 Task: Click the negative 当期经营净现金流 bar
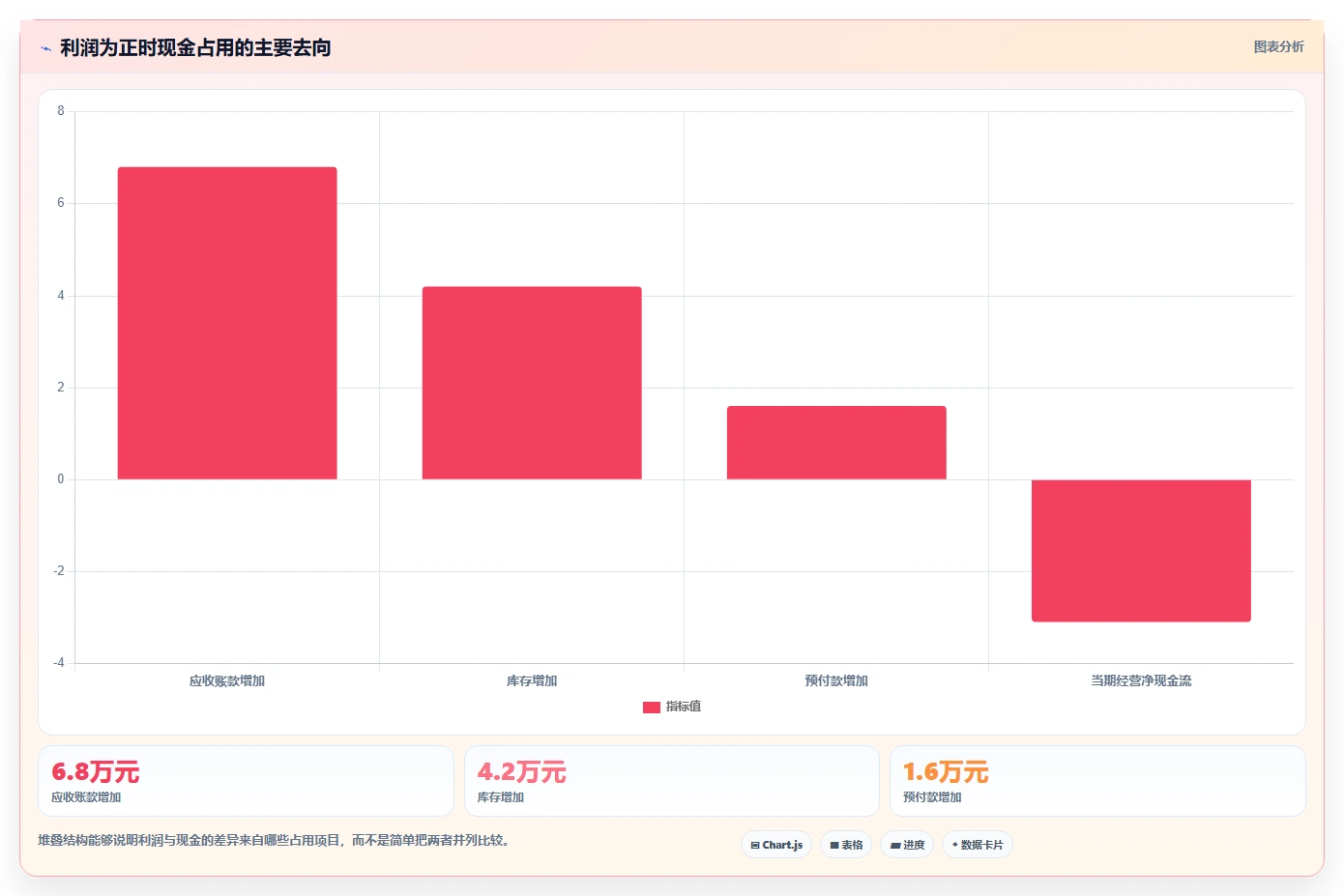(1141, 550)
